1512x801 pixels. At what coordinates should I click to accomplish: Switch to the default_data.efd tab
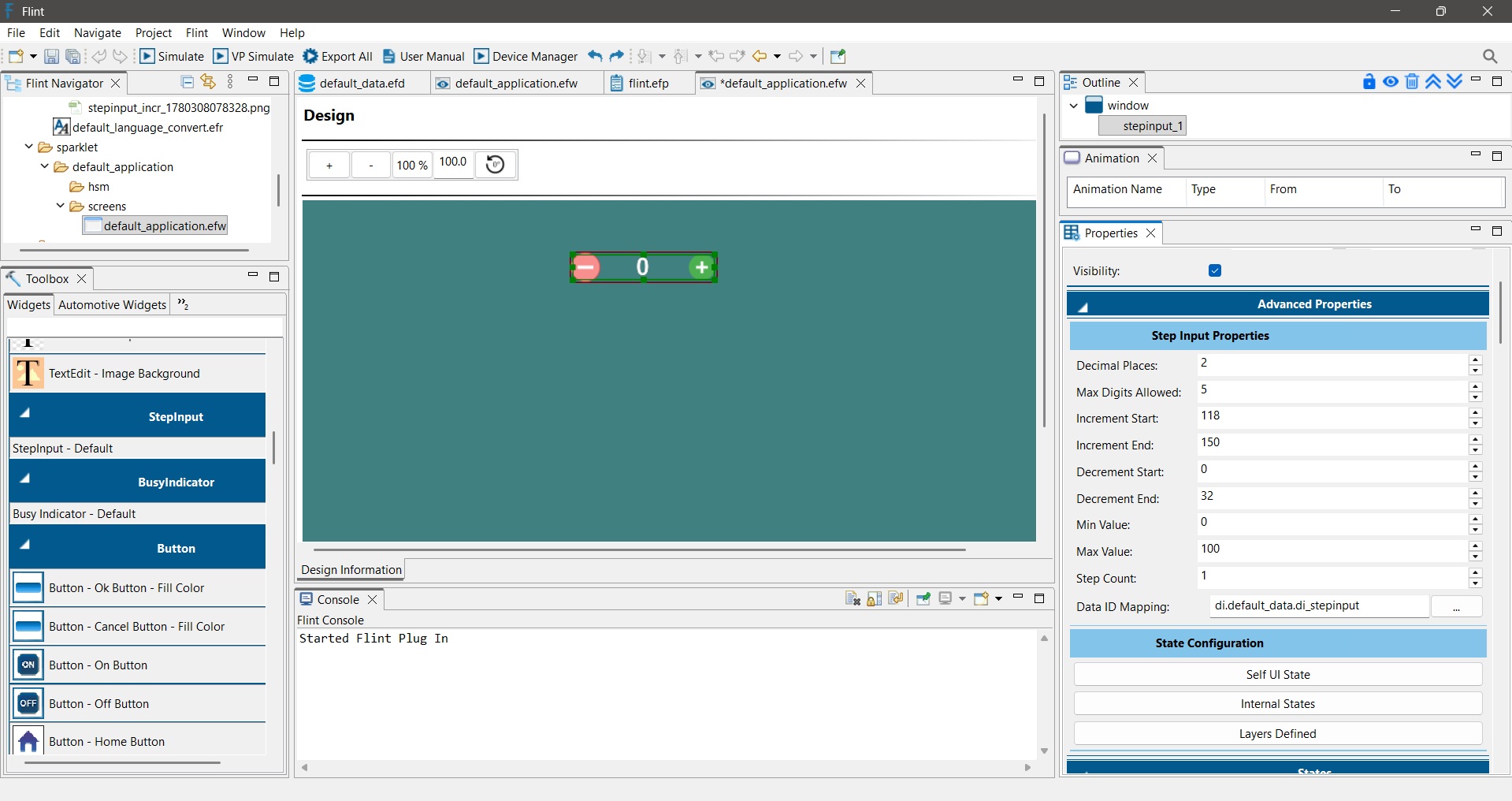coord(362,83)
